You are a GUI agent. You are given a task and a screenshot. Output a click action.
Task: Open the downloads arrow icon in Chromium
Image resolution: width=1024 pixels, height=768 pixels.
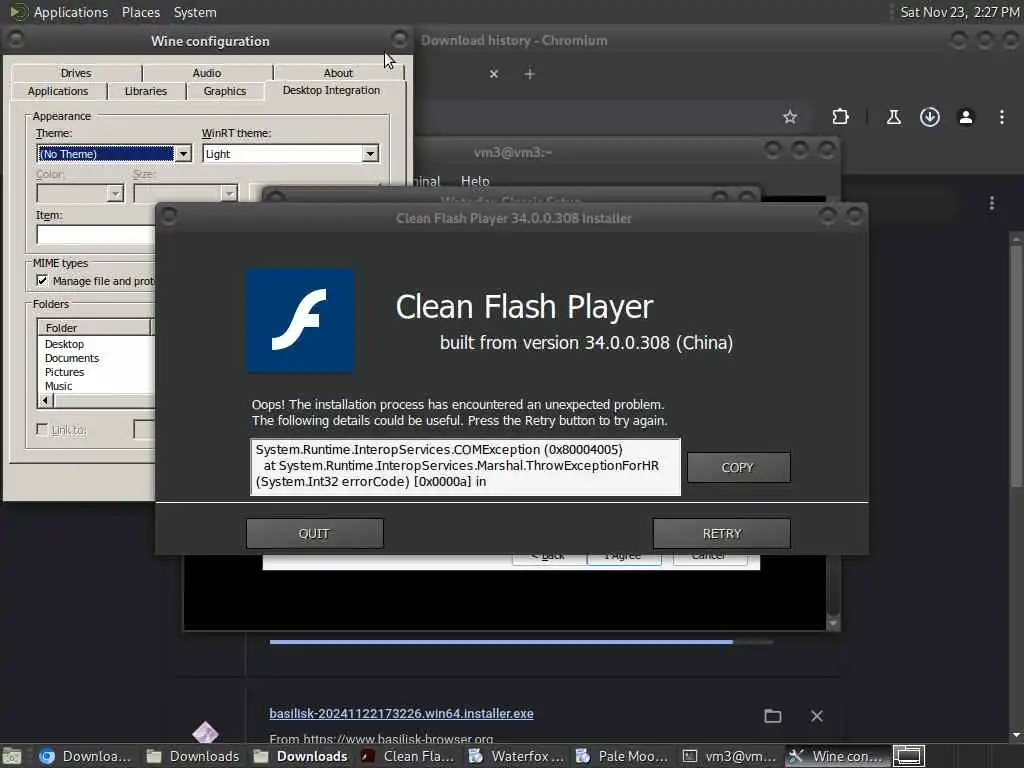[930, 117]
